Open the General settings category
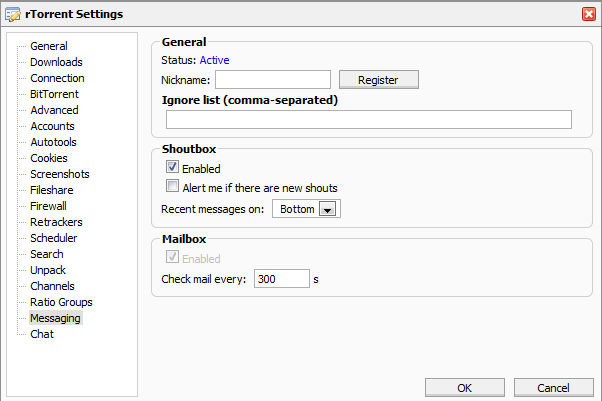 tap(48, 46)
